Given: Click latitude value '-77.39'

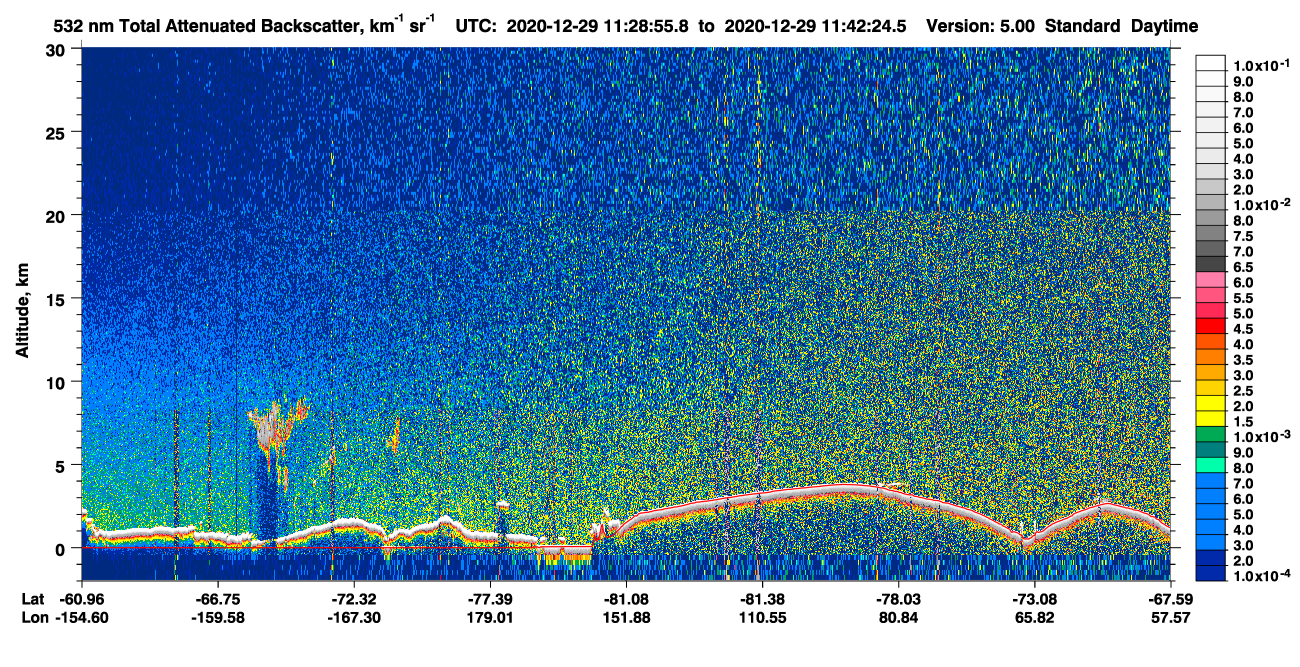Looking at the screenshot, I should (x=490, y=599).
